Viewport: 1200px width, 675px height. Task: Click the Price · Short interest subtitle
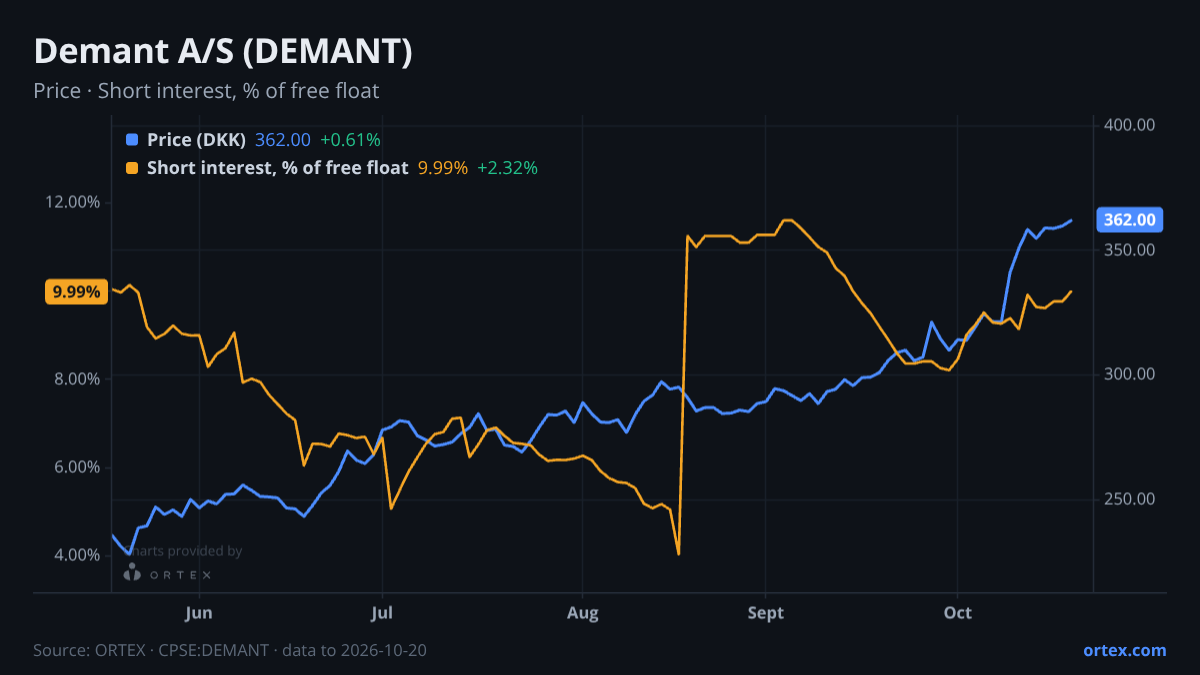[x=206, y=91]
